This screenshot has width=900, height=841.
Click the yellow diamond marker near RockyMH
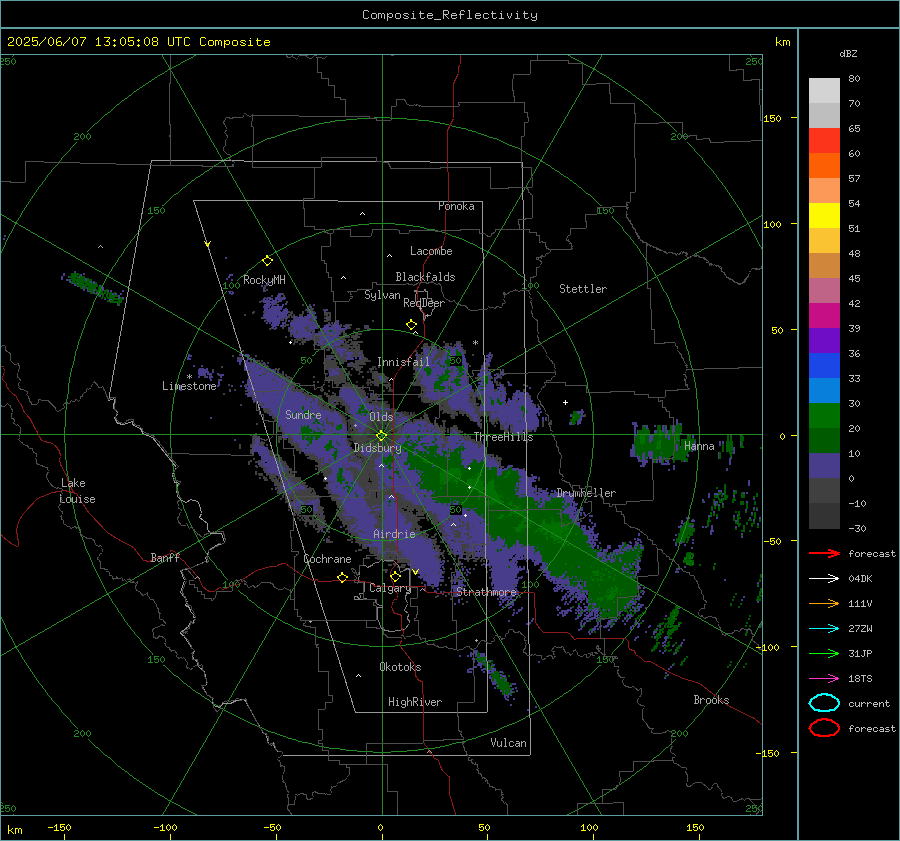(x=267, y=261)
